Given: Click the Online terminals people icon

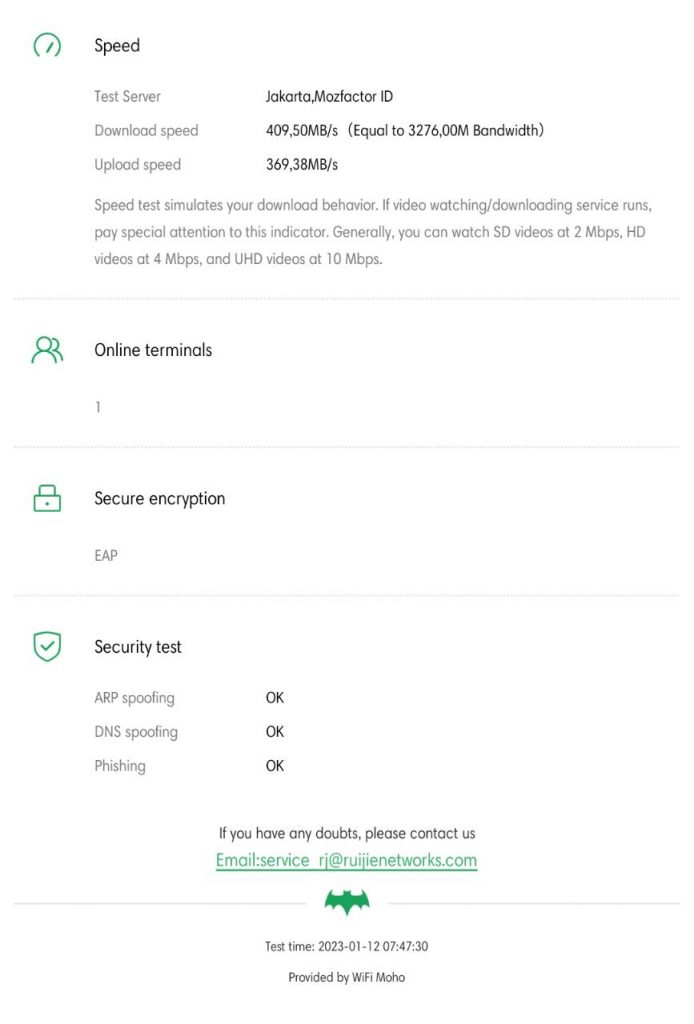Looking at the screenshot, I should click(47, 350).
